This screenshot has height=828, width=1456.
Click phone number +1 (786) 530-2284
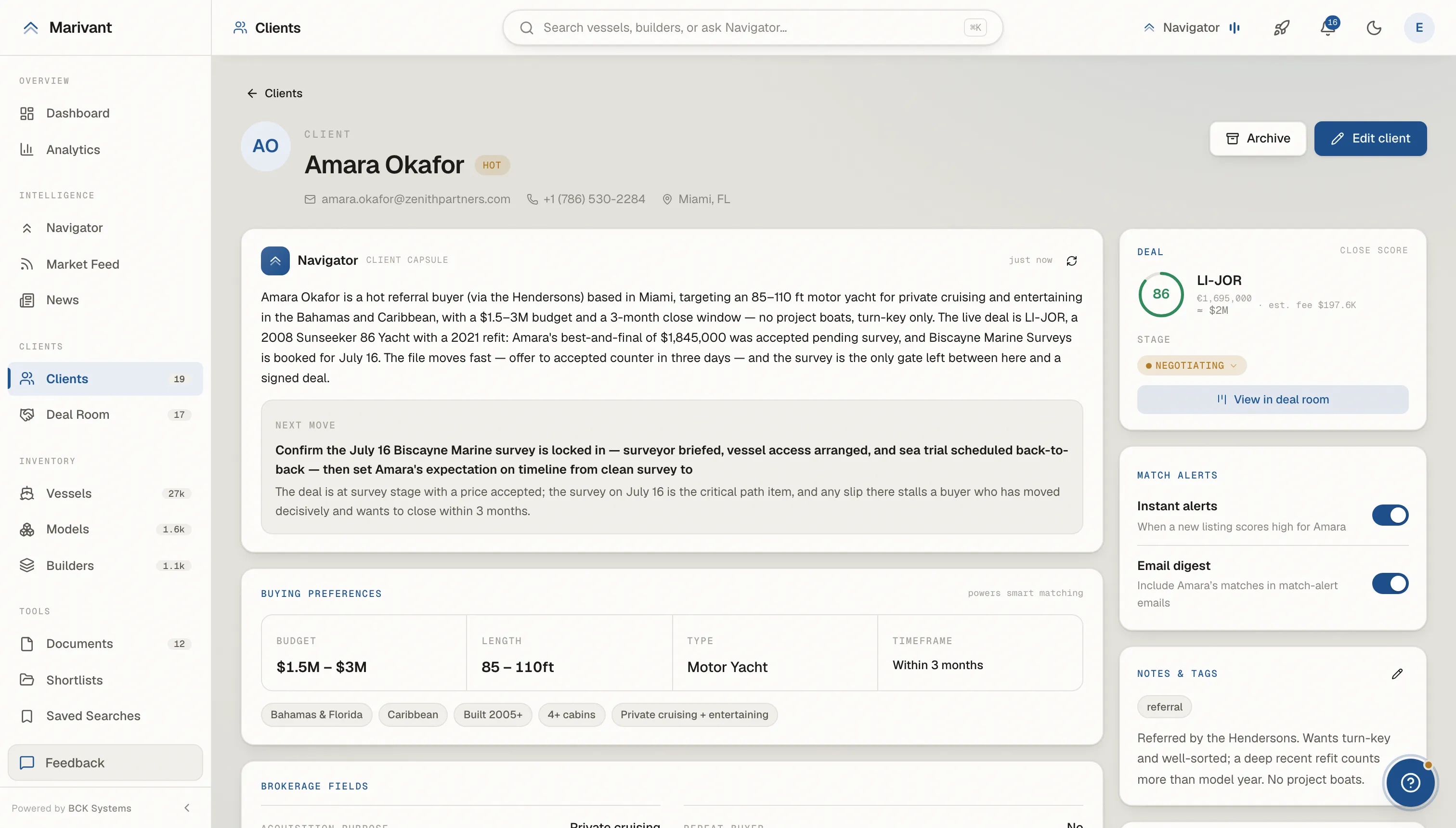tap(594, 199)
